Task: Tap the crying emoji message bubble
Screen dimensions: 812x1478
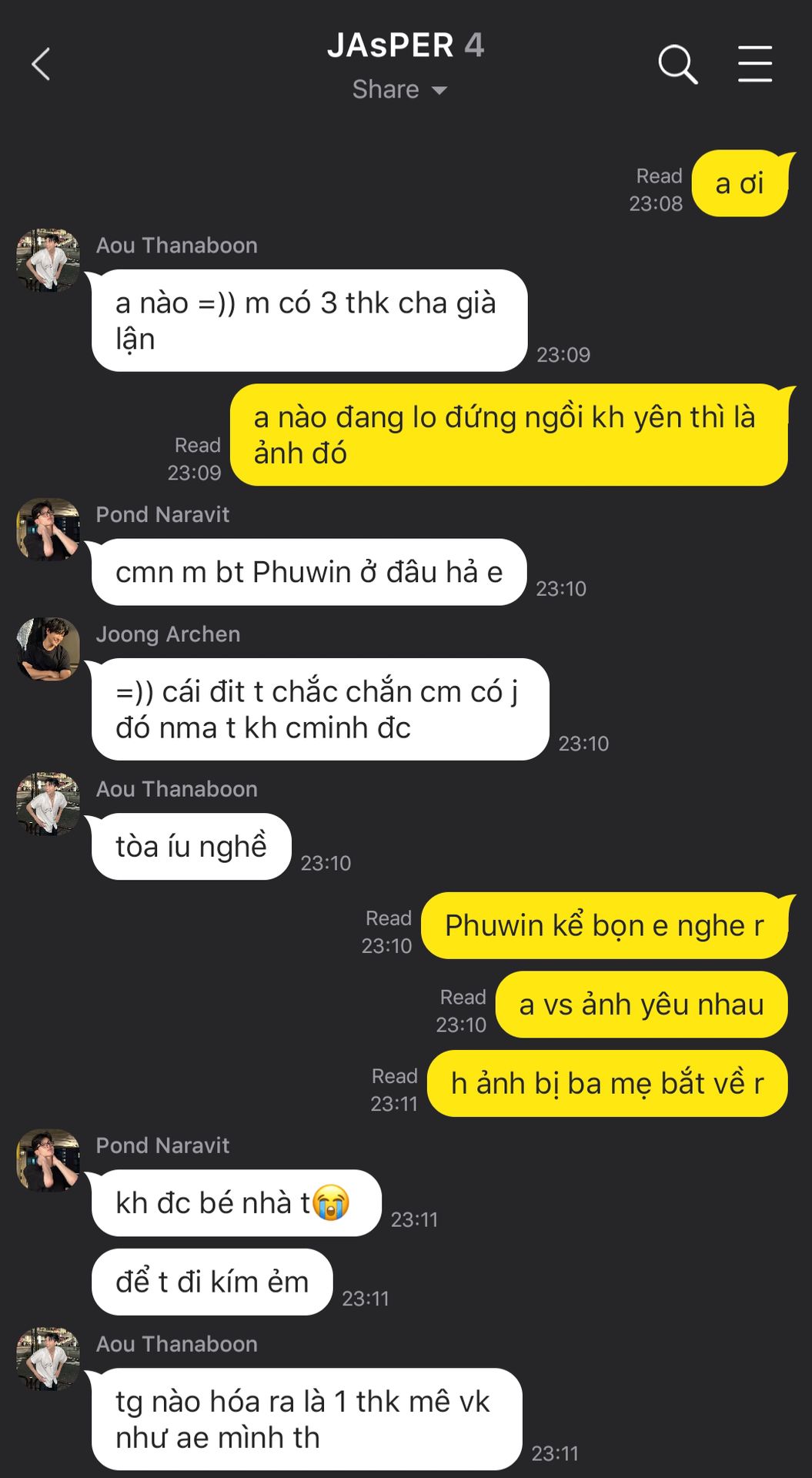Action: [x=236, y=1203]
